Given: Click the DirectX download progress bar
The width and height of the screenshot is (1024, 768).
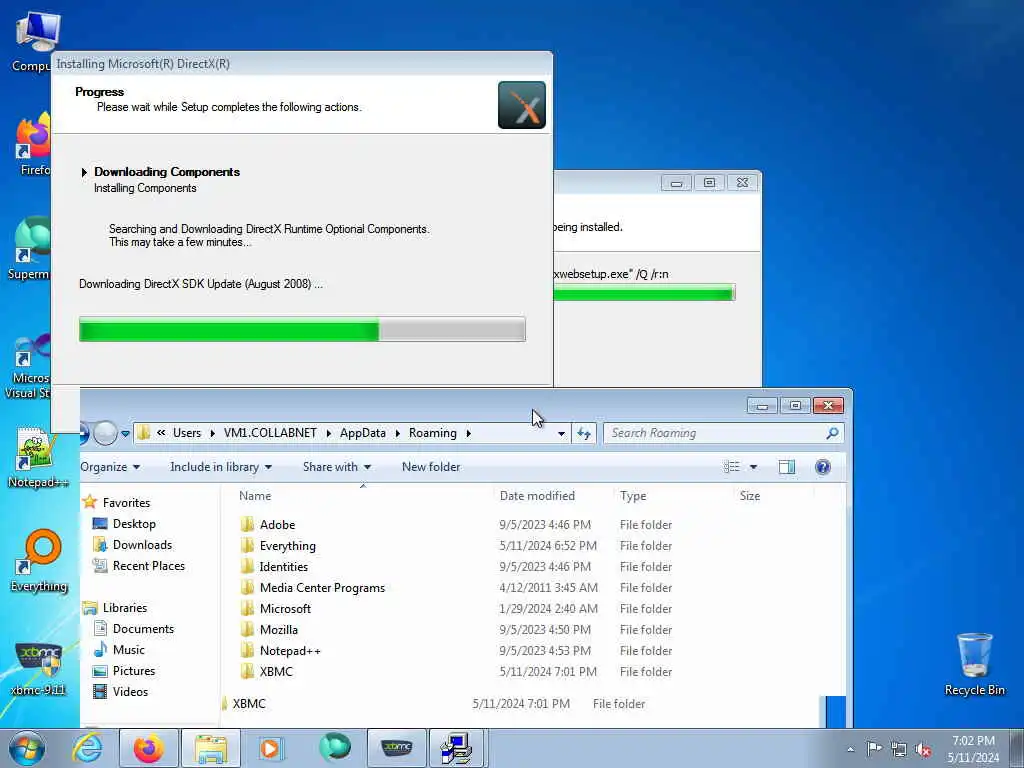Looking at the screenshot, I should 302,329.
